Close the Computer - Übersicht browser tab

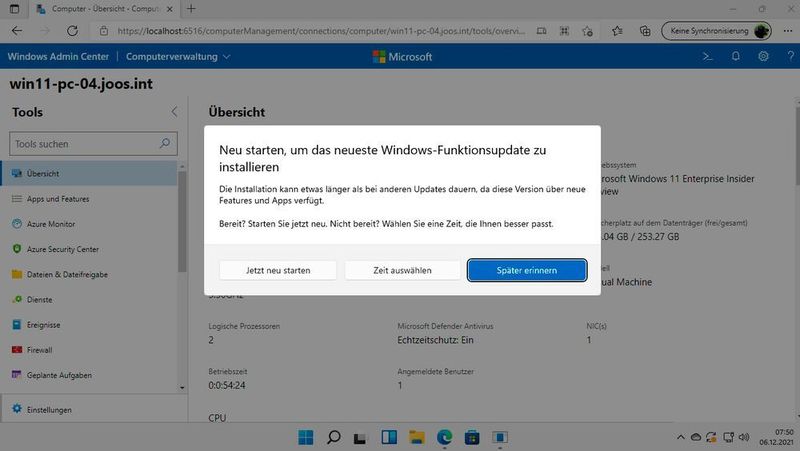[x=170, y=9]
